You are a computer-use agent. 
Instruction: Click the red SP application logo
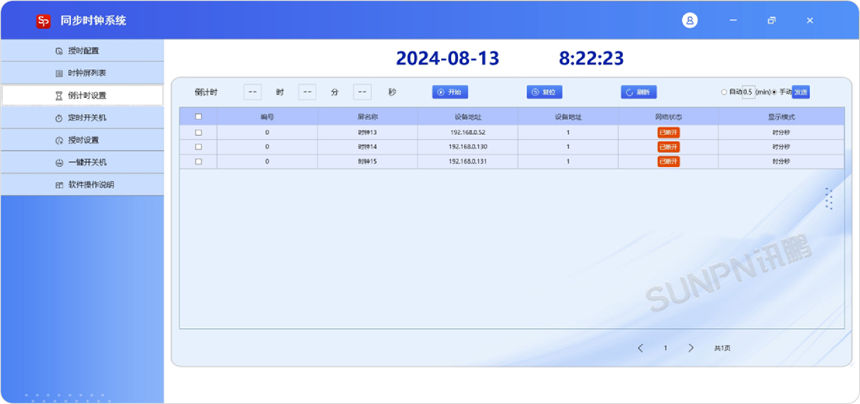tap(43, 21)
